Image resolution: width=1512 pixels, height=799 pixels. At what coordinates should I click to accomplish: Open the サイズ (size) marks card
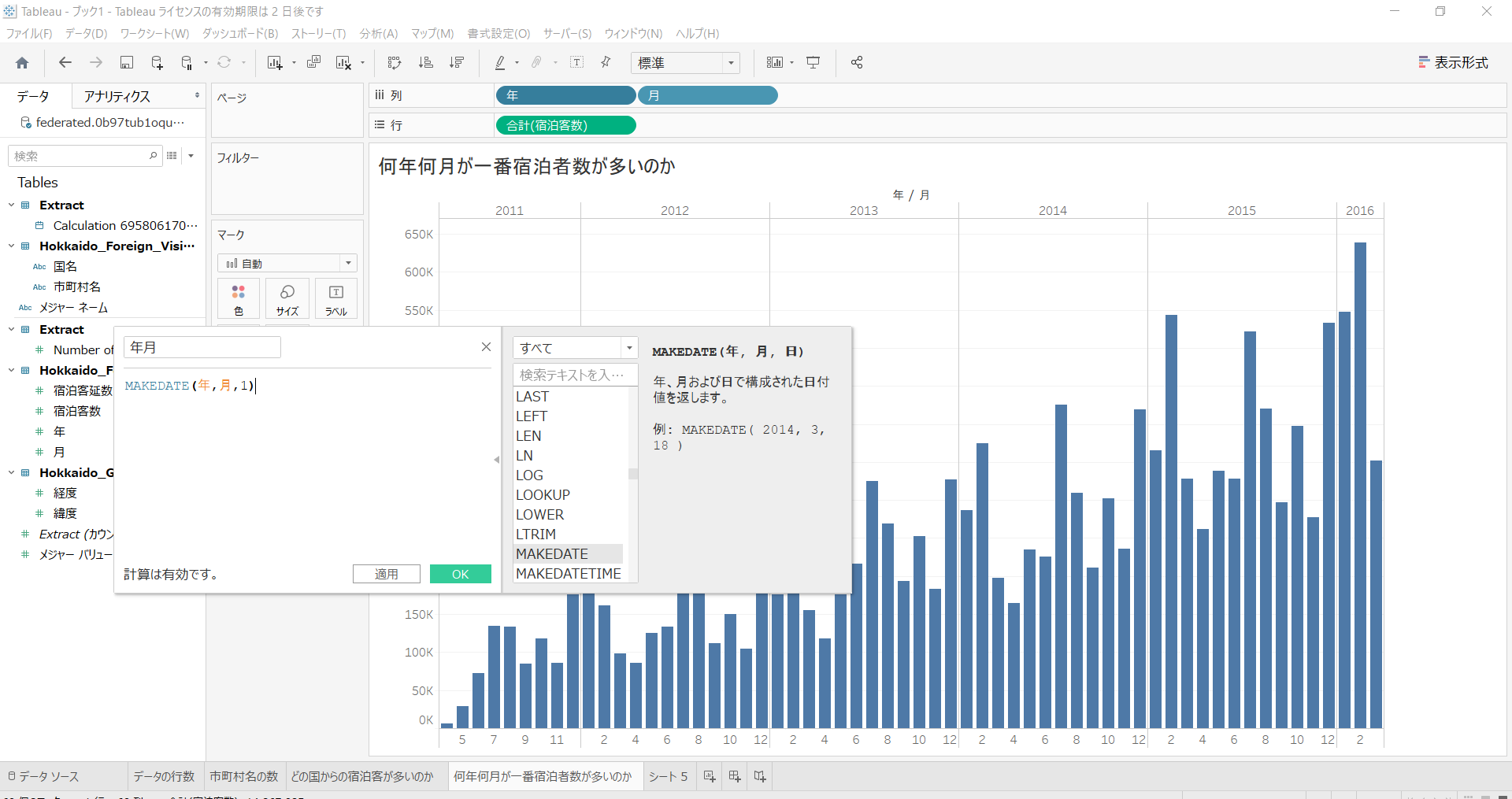(287, 300)
